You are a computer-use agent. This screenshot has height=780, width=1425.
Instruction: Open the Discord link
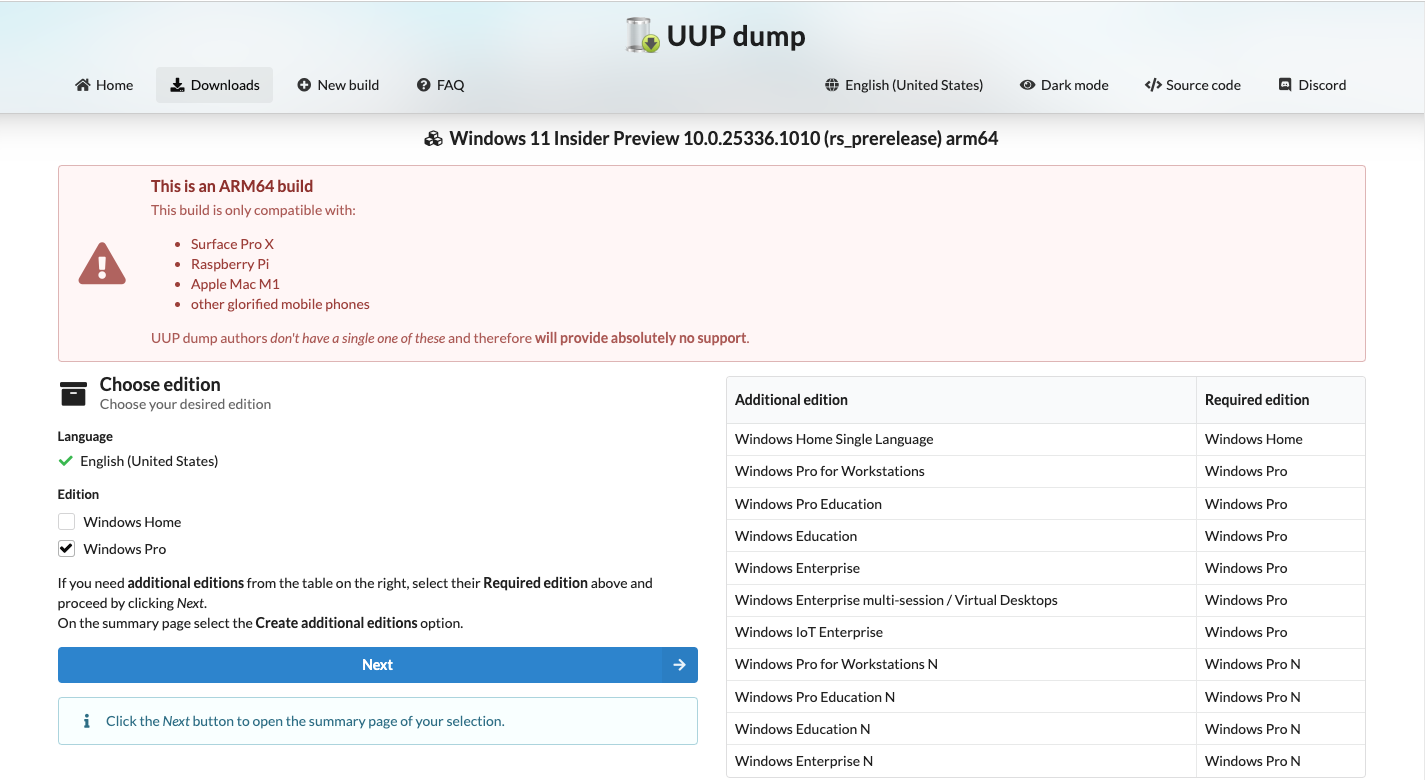(x=1312, y=85)
